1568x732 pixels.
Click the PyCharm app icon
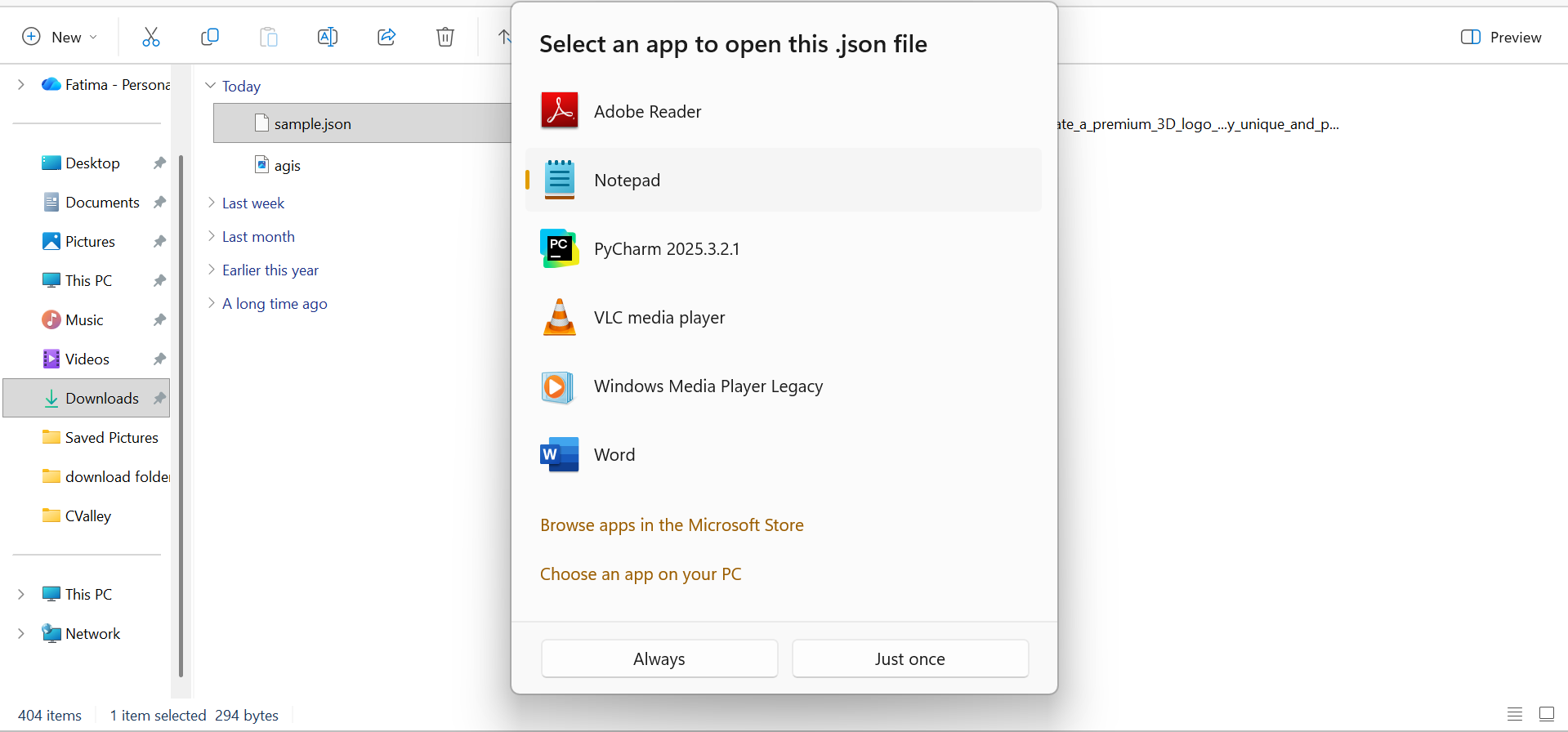tap(560, 248)
